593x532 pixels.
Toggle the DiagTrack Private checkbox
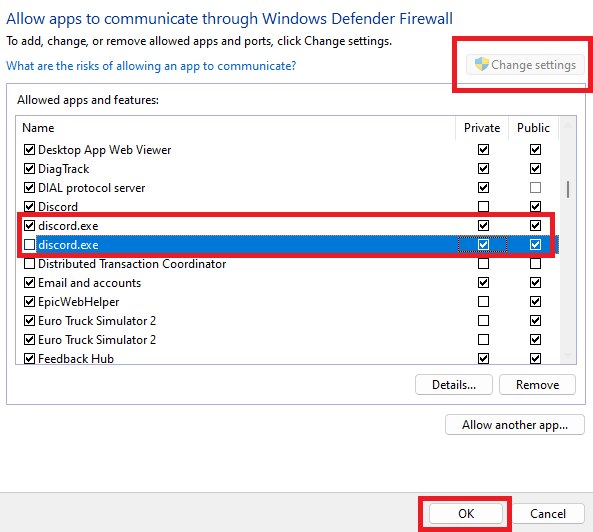pyautogui.click(x=483, y=168)
